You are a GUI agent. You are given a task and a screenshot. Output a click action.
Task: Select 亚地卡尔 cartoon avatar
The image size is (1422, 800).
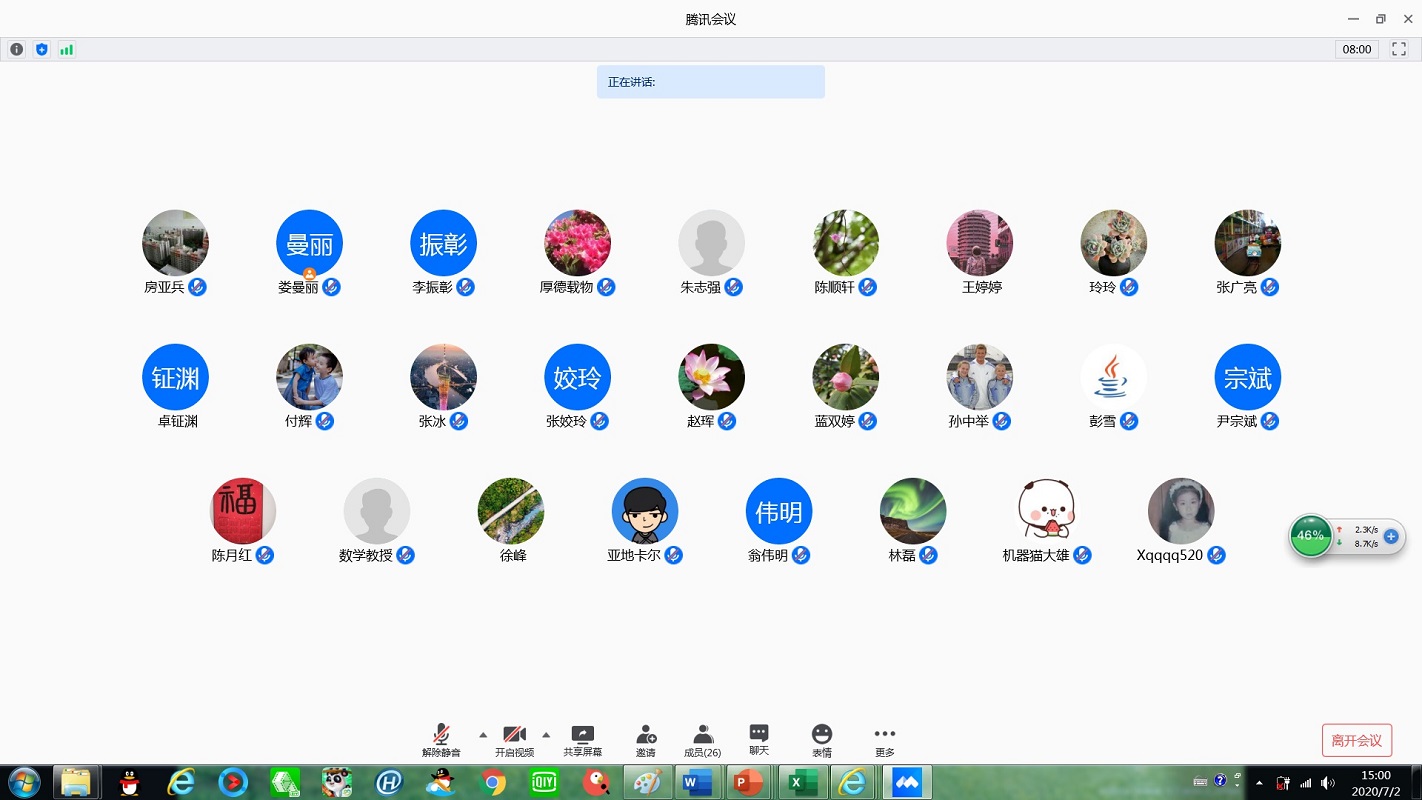644,511
